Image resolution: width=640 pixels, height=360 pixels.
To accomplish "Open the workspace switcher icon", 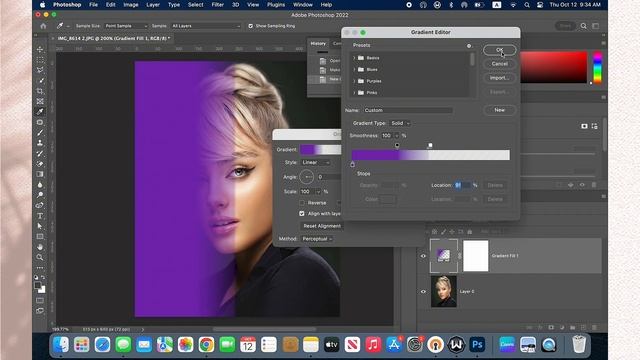I will [596, 26].
